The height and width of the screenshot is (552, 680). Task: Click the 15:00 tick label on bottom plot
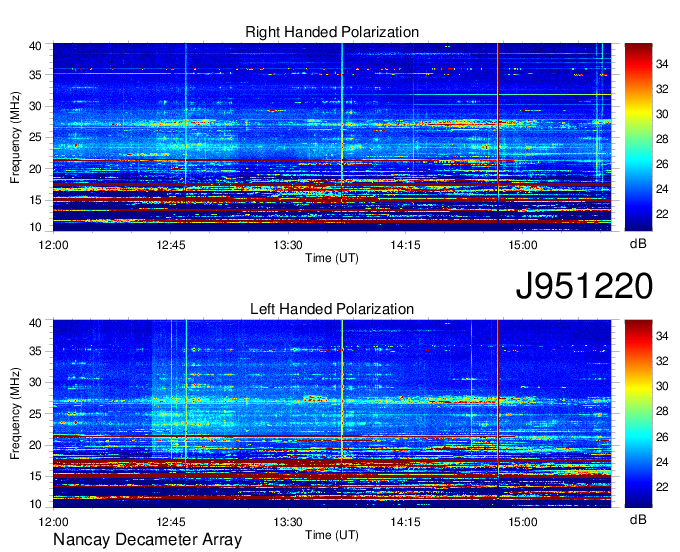click(x=523, y=522)
